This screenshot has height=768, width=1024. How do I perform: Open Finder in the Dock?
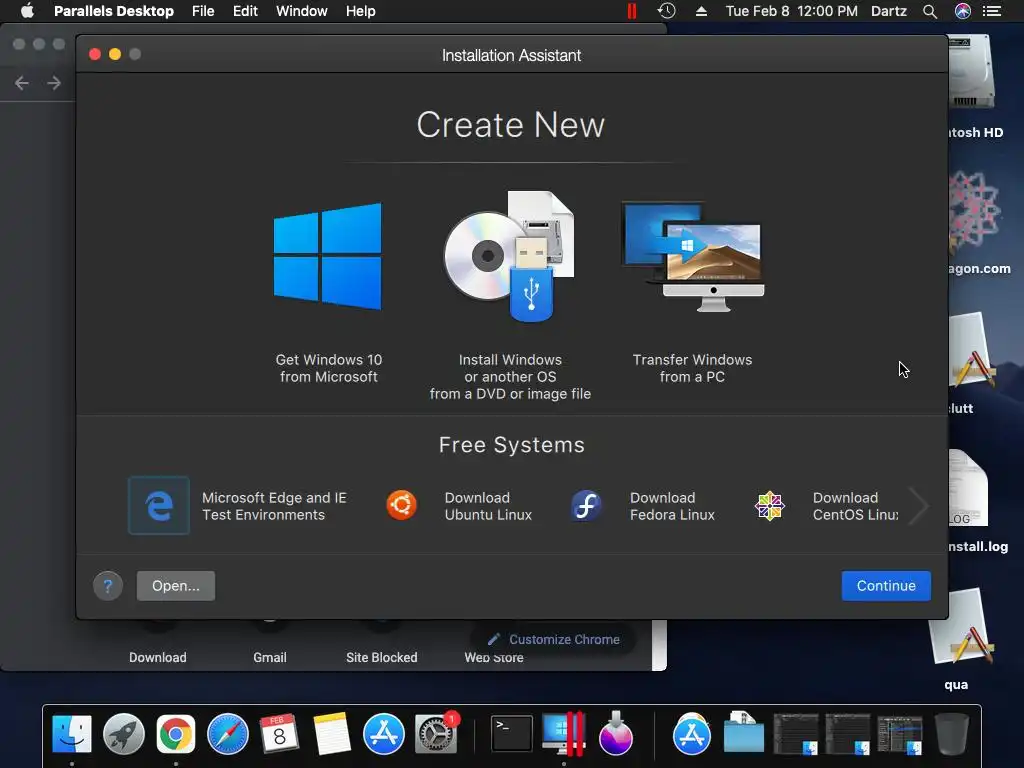72,733
